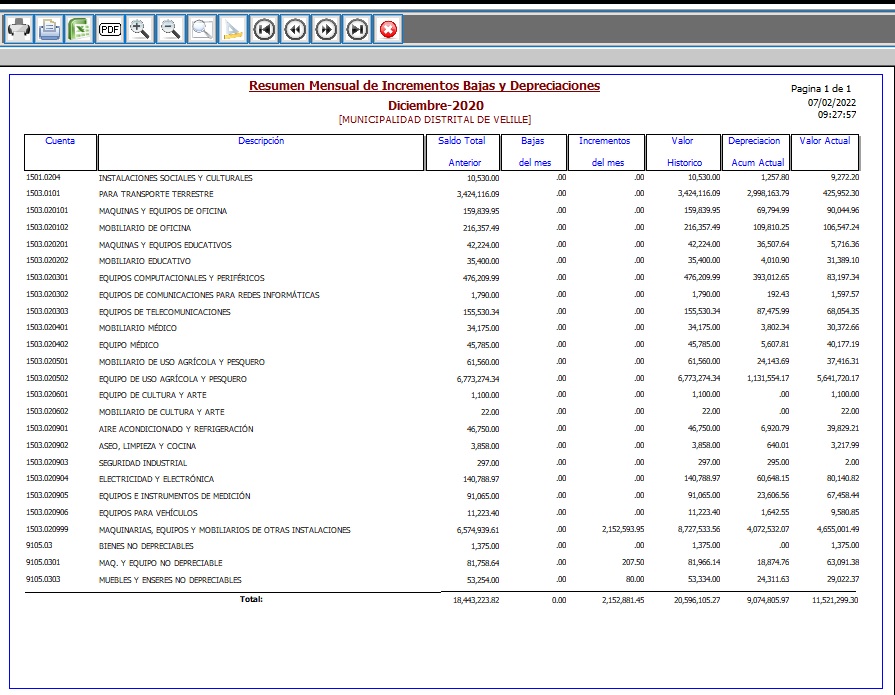Image resolution: width=895 pixels, height=695 pixels.
Task: Export the report as PDF
Action: click(x=110, y=29)
